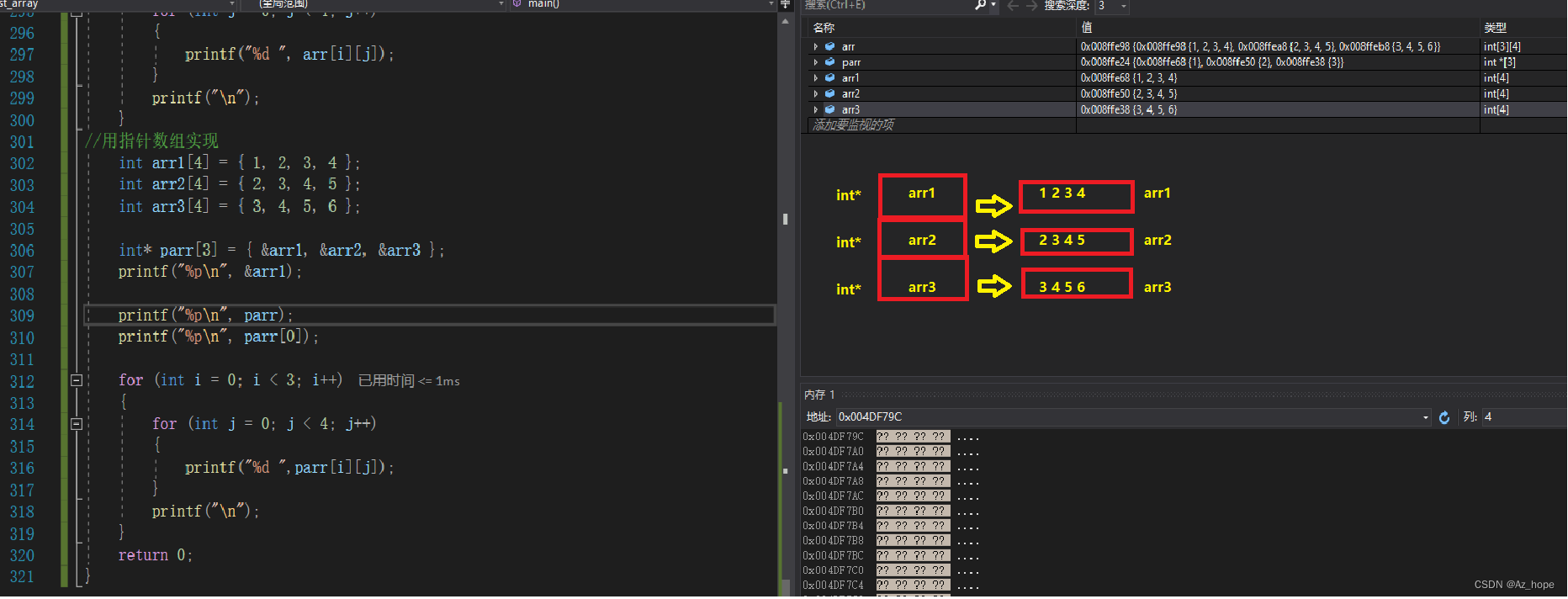
Task: Click the memory columns input field
Action: tap(1523, 417)
